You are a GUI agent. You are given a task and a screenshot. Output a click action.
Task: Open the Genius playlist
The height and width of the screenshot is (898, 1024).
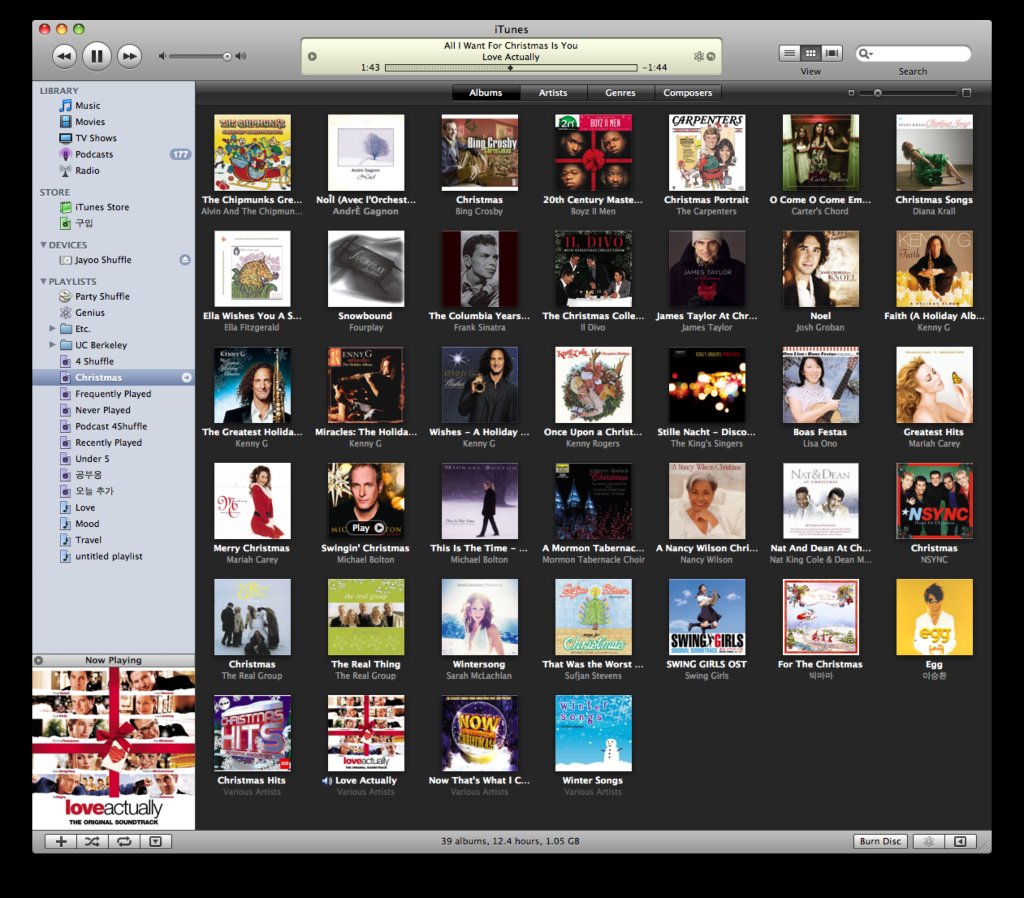point(89,313)
